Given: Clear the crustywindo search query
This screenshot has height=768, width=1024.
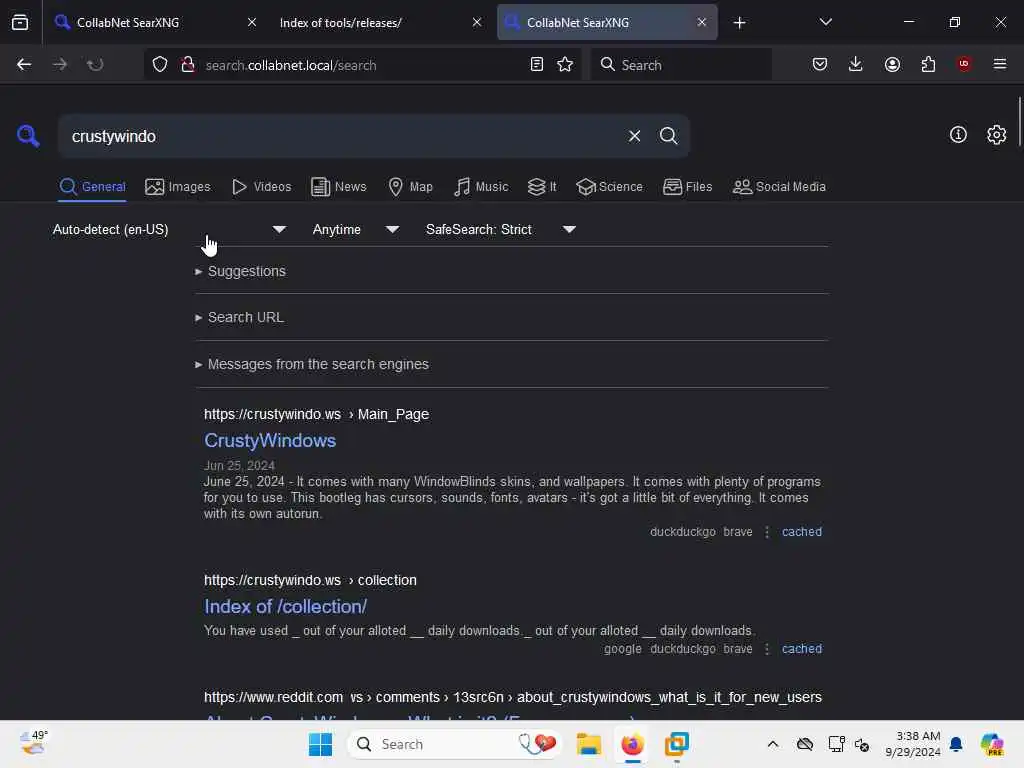Looking at the screenshot, I should tap(634, 136).
